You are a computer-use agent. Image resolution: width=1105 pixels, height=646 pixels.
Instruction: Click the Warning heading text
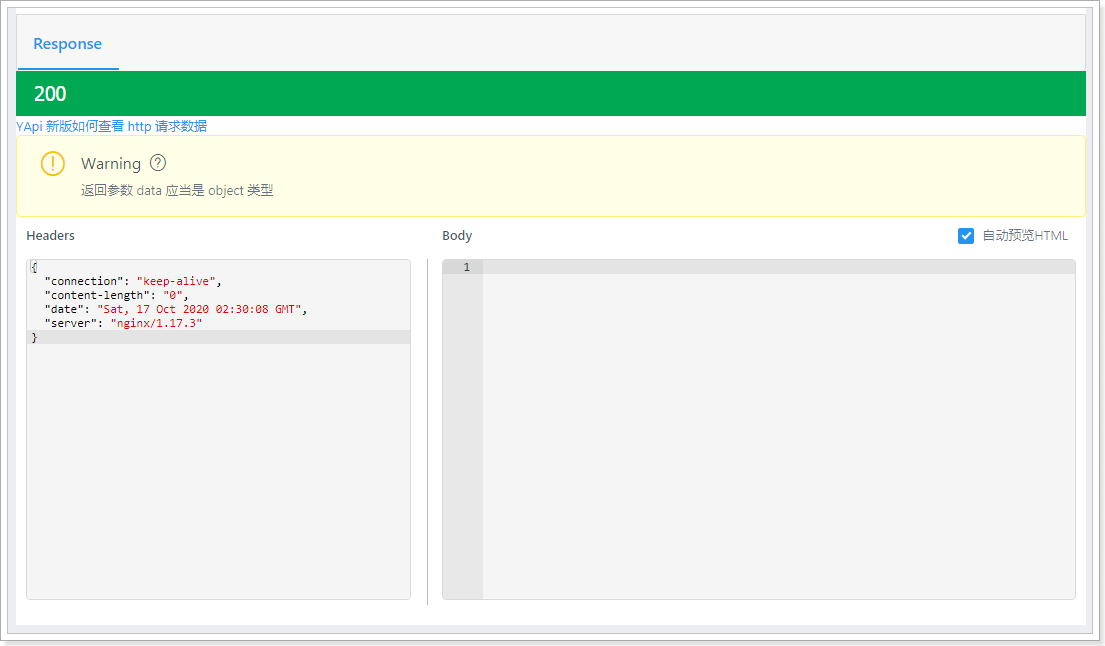[x=111, y=163]
